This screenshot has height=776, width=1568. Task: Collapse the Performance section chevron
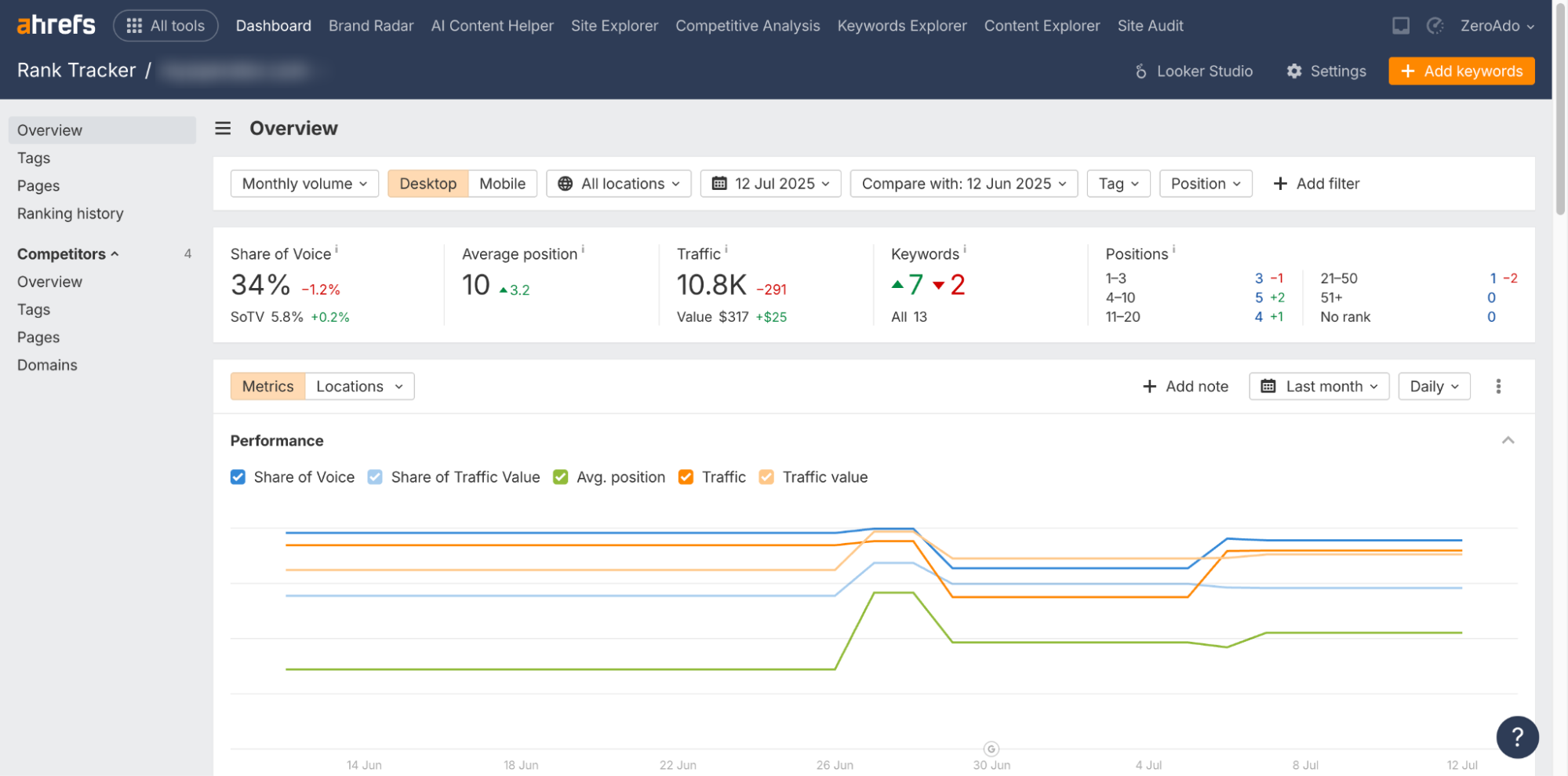click(1507, 441)
